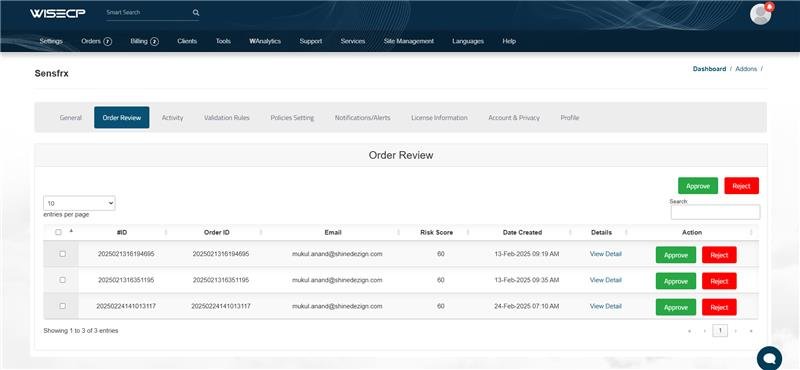Open the Tools menu
The height and width of the screenshot is (370, 800).
tap(223, 41)
